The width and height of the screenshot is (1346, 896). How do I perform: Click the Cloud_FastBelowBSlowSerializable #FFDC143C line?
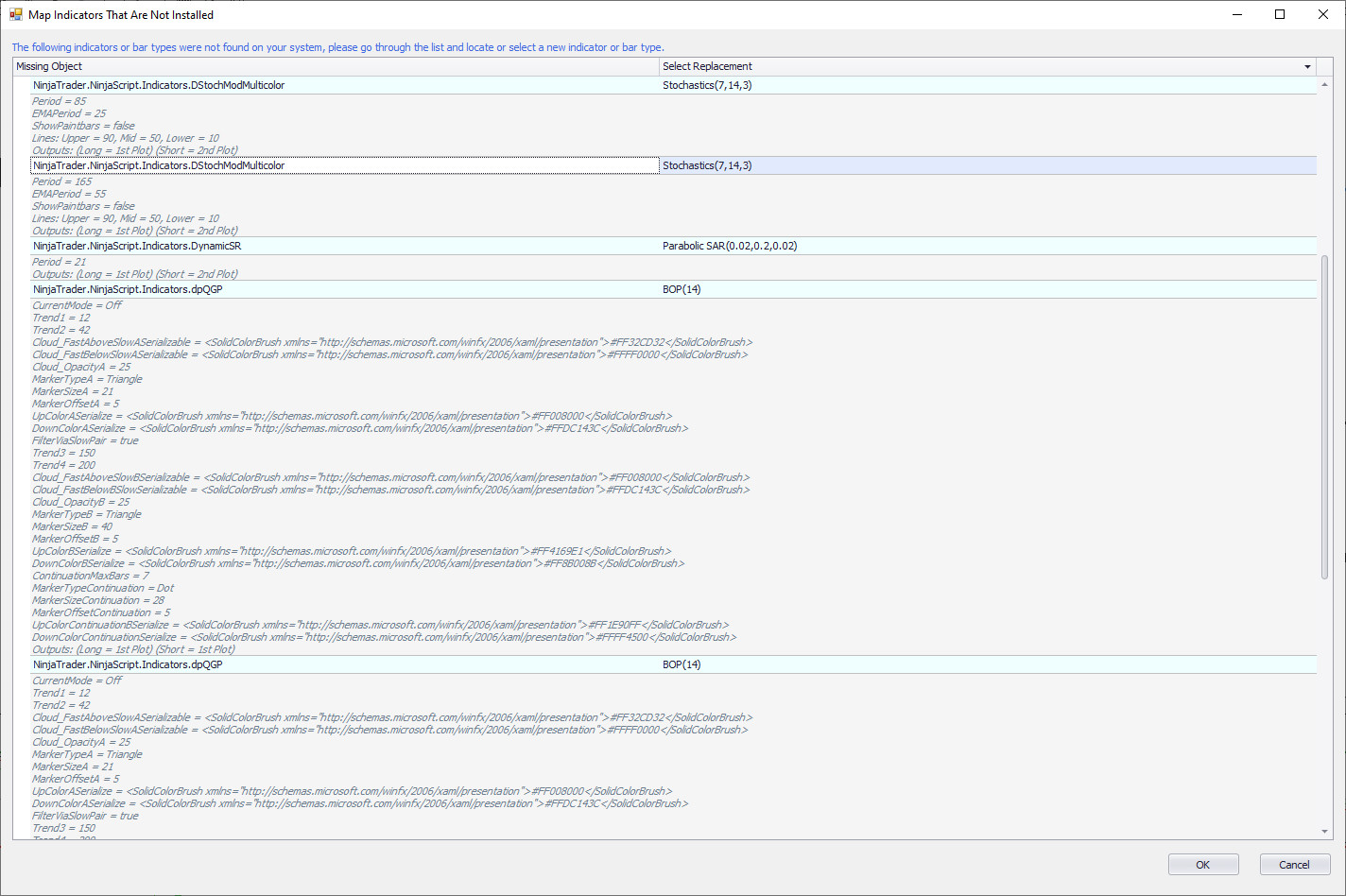(391, 490)
